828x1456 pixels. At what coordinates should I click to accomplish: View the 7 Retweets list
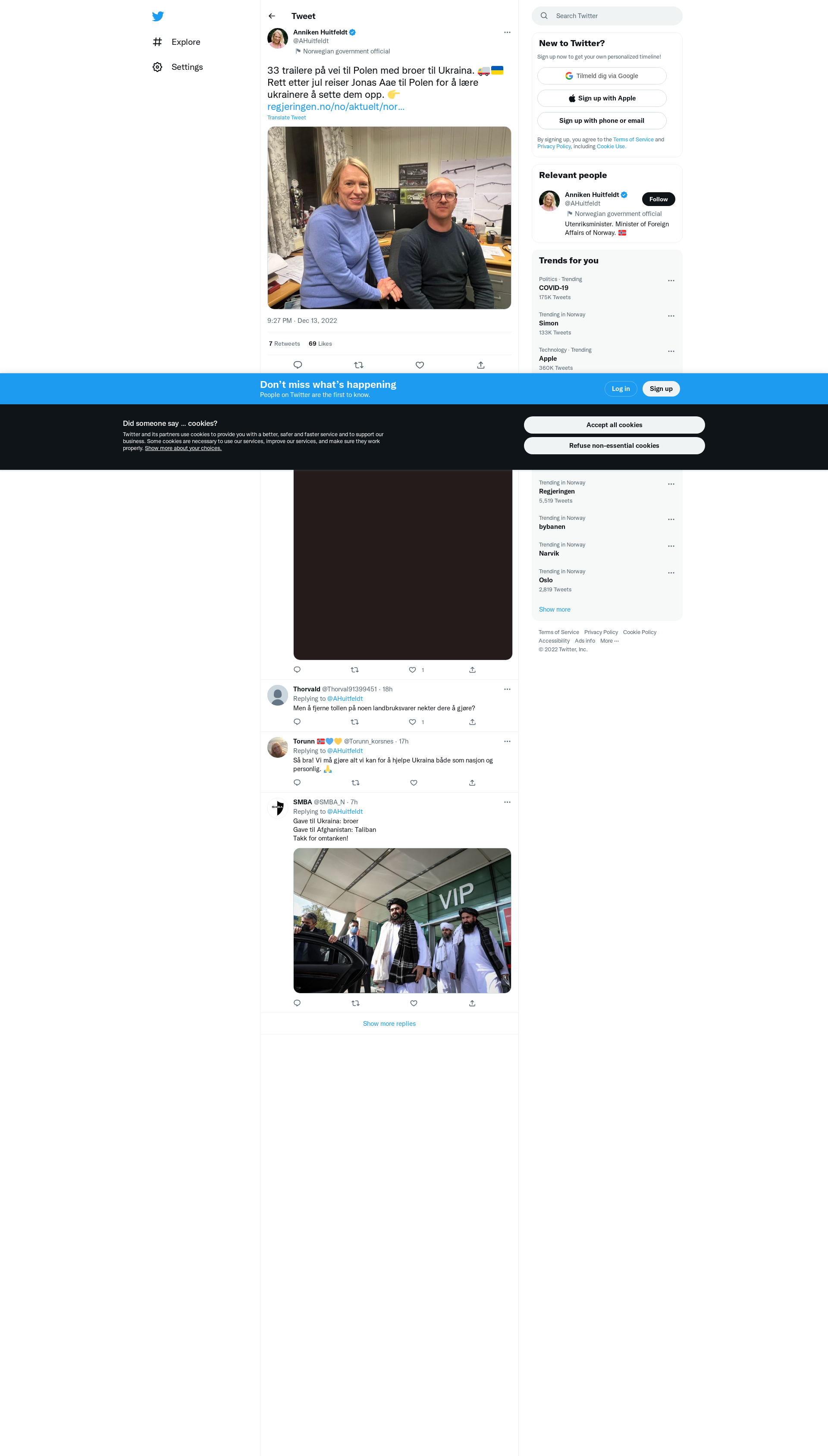click(284, 344)
